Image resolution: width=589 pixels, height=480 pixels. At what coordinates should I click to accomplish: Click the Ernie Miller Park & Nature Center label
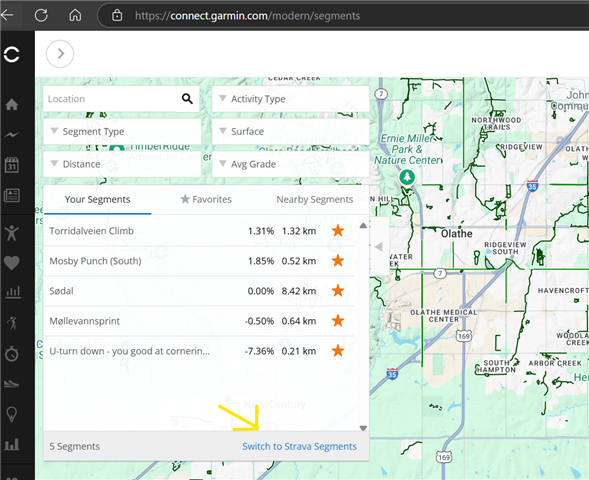408,149
